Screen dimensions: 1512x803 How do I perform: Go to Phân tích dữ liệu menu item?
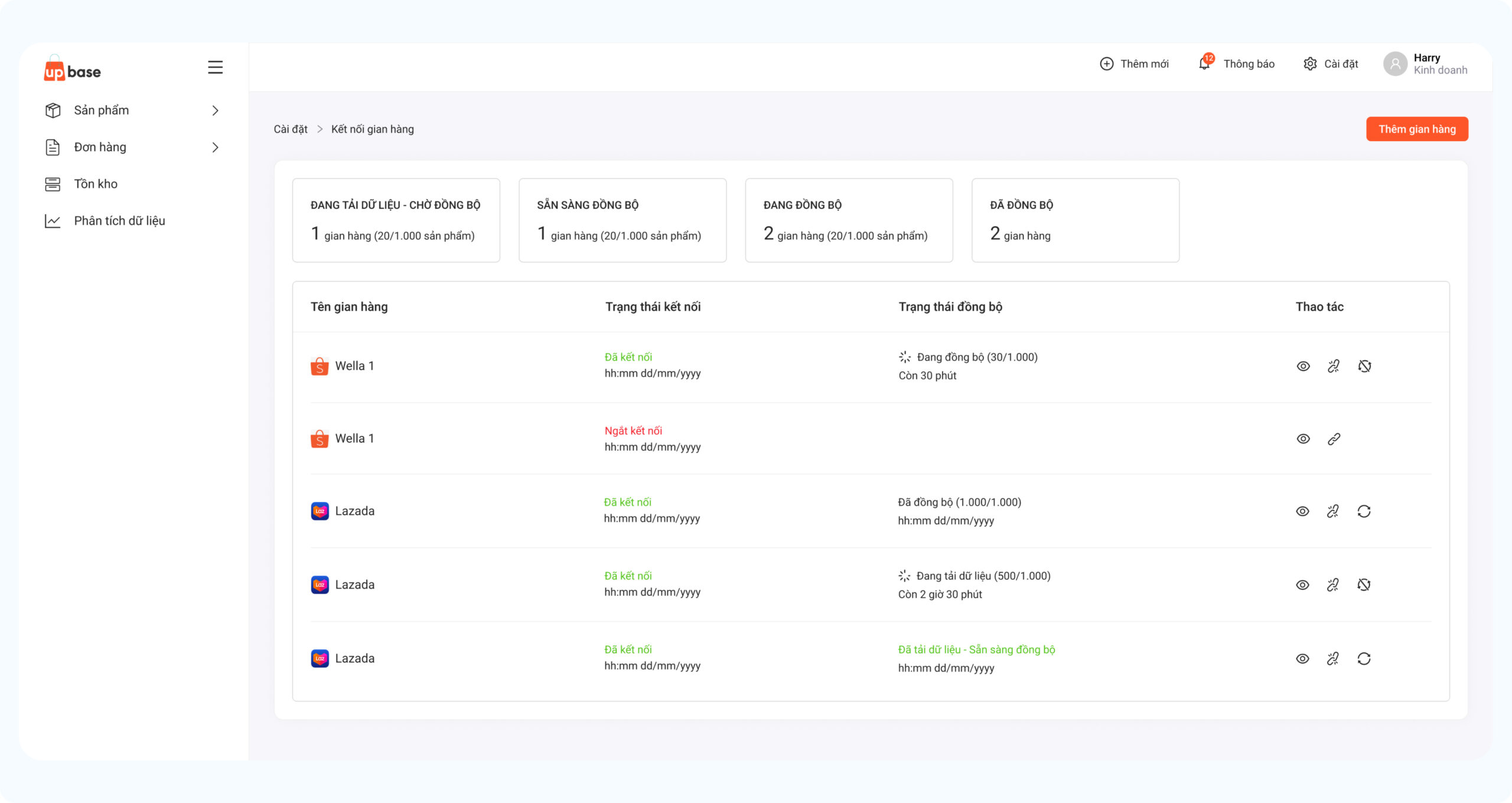click(x=119, y=221)
